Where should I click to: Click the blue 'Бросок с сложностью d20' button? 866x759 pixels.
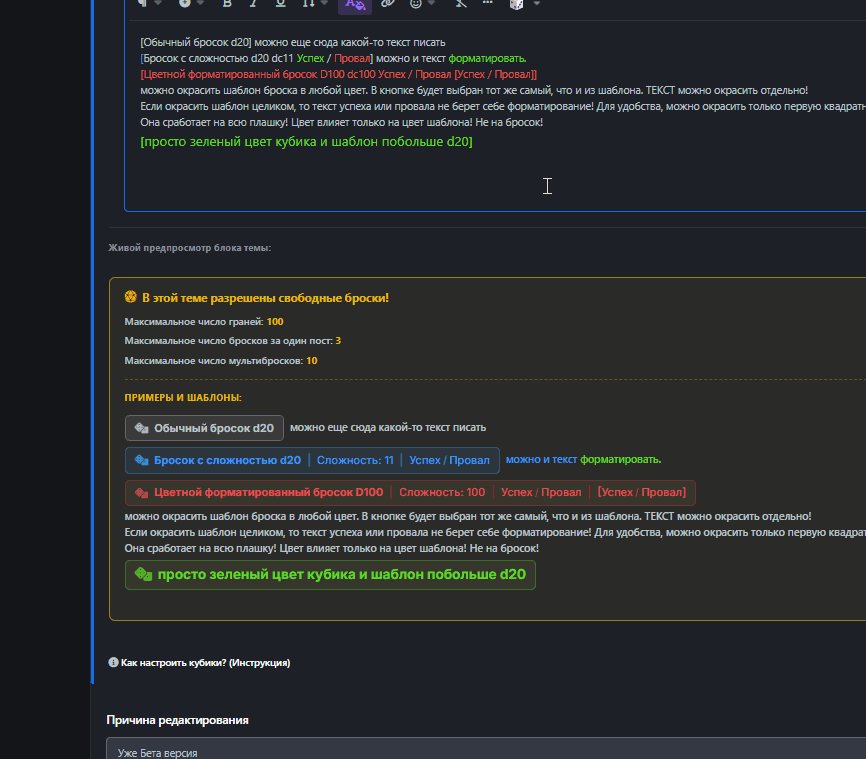(x=312, y=460)
